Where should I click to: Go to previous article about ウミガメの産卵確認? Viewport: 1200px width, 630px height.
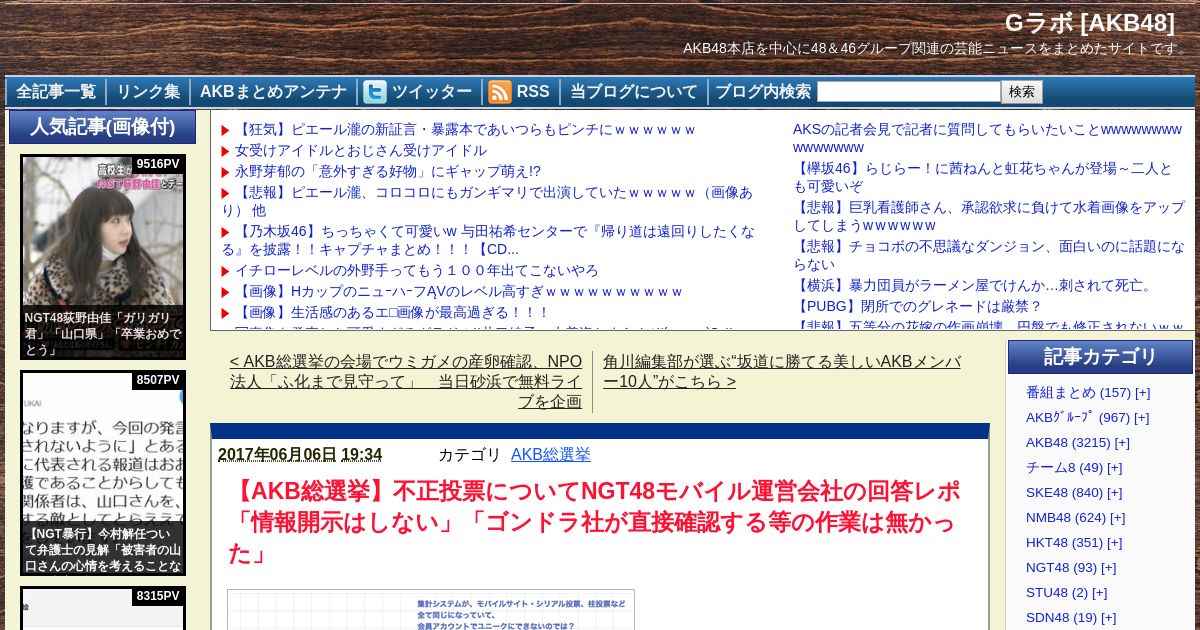pos(406,381)
